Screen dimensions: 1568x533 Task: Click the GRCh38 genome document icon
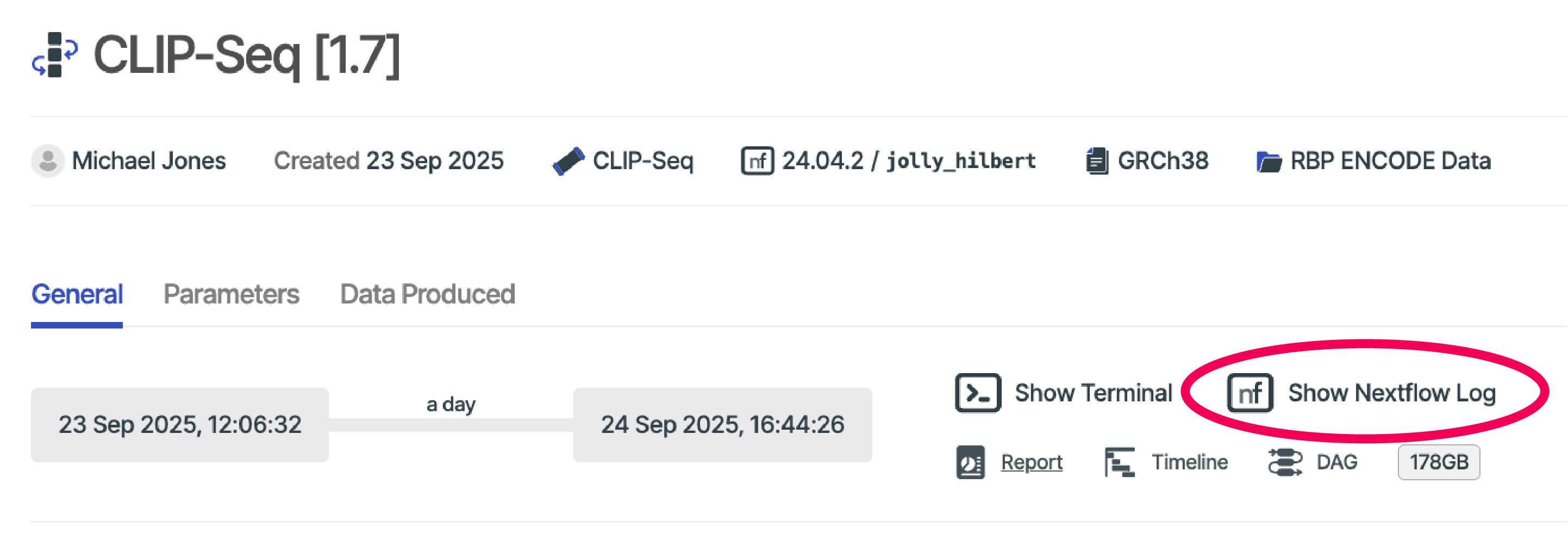[1097, 161]
